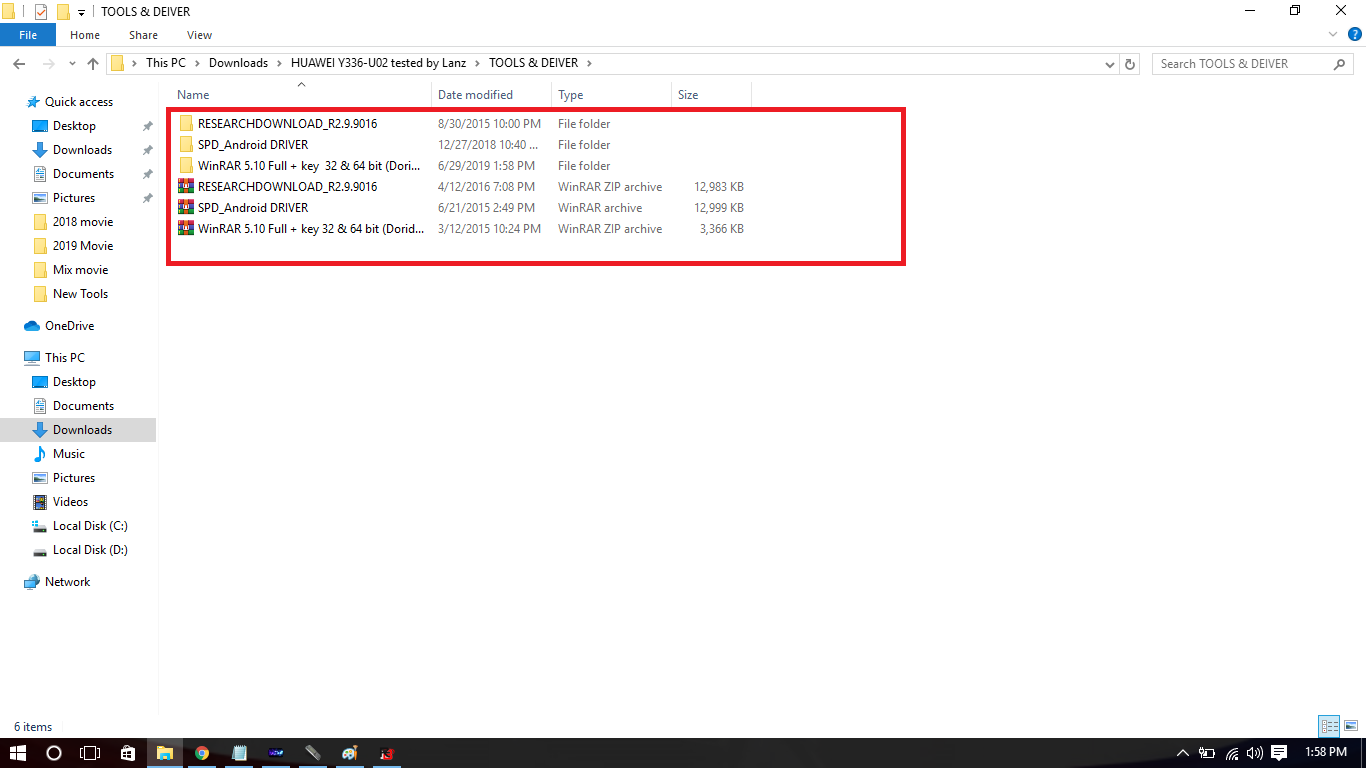Open Music library in the navigation pane
Screen dimensions: 1366x768
[x=68, y=454]
